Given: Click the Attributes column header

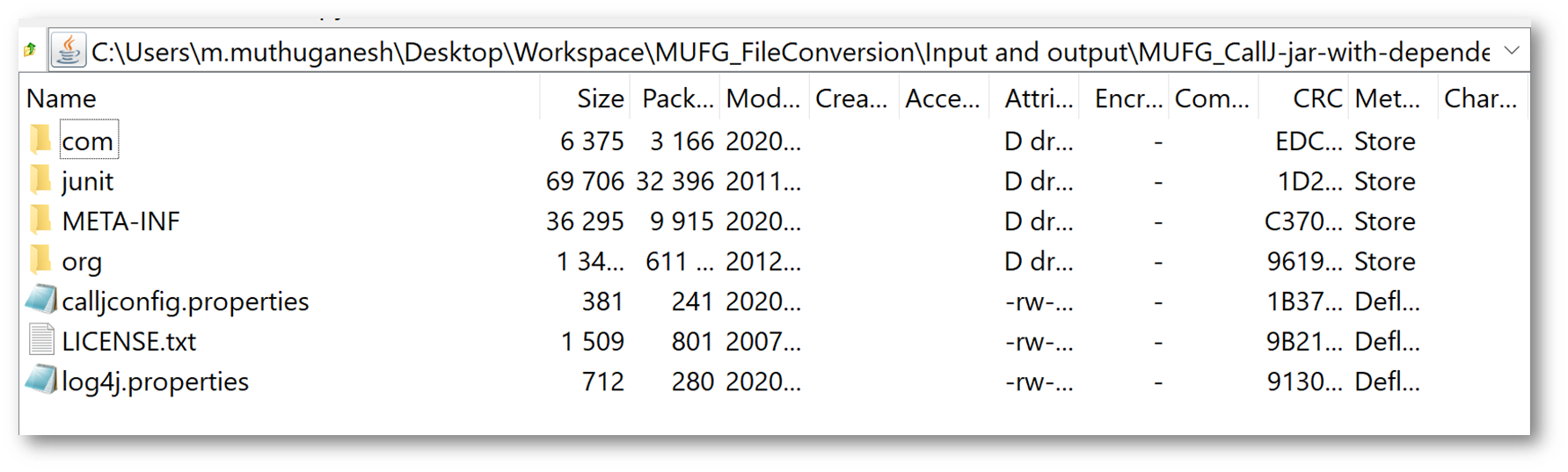Looking at the screenshot, I should (1039, 98).
